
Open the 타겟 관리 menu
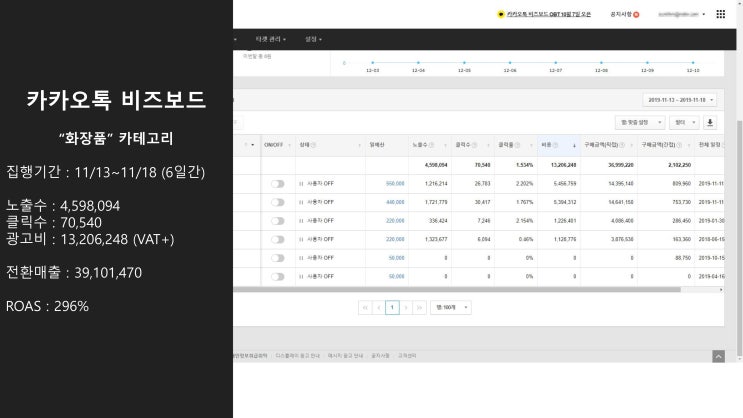(x=271, y=39)
